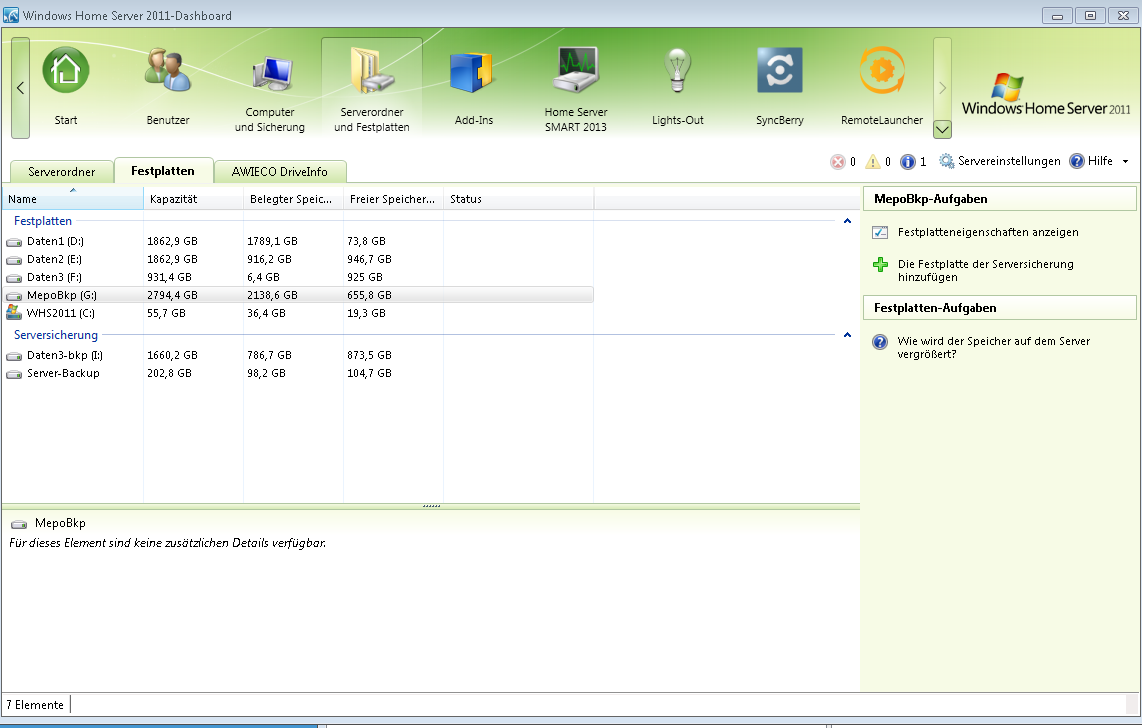Open the Hilfe dropdown arrow
Image resolution: width=1142 pixels, height=728 pixels.
tap(1125, 162)
